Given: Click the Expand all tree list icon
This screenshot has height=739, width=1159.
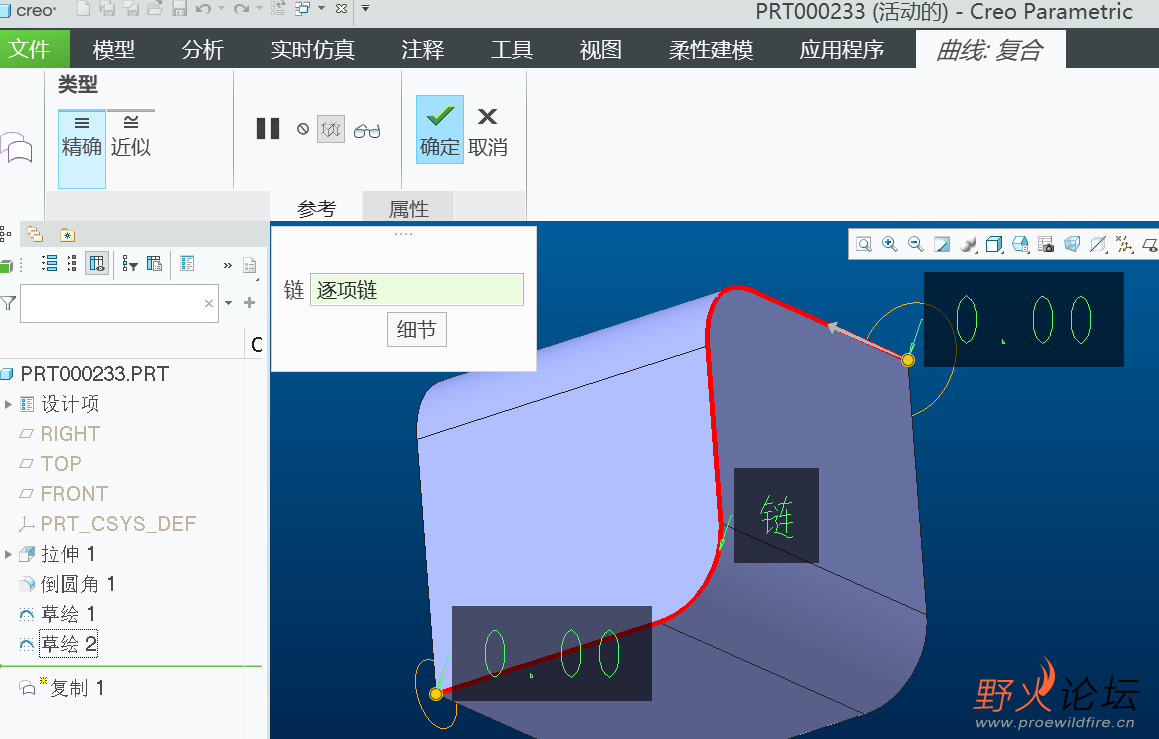Looking at the screenshot, I should [x=50, y=263].
